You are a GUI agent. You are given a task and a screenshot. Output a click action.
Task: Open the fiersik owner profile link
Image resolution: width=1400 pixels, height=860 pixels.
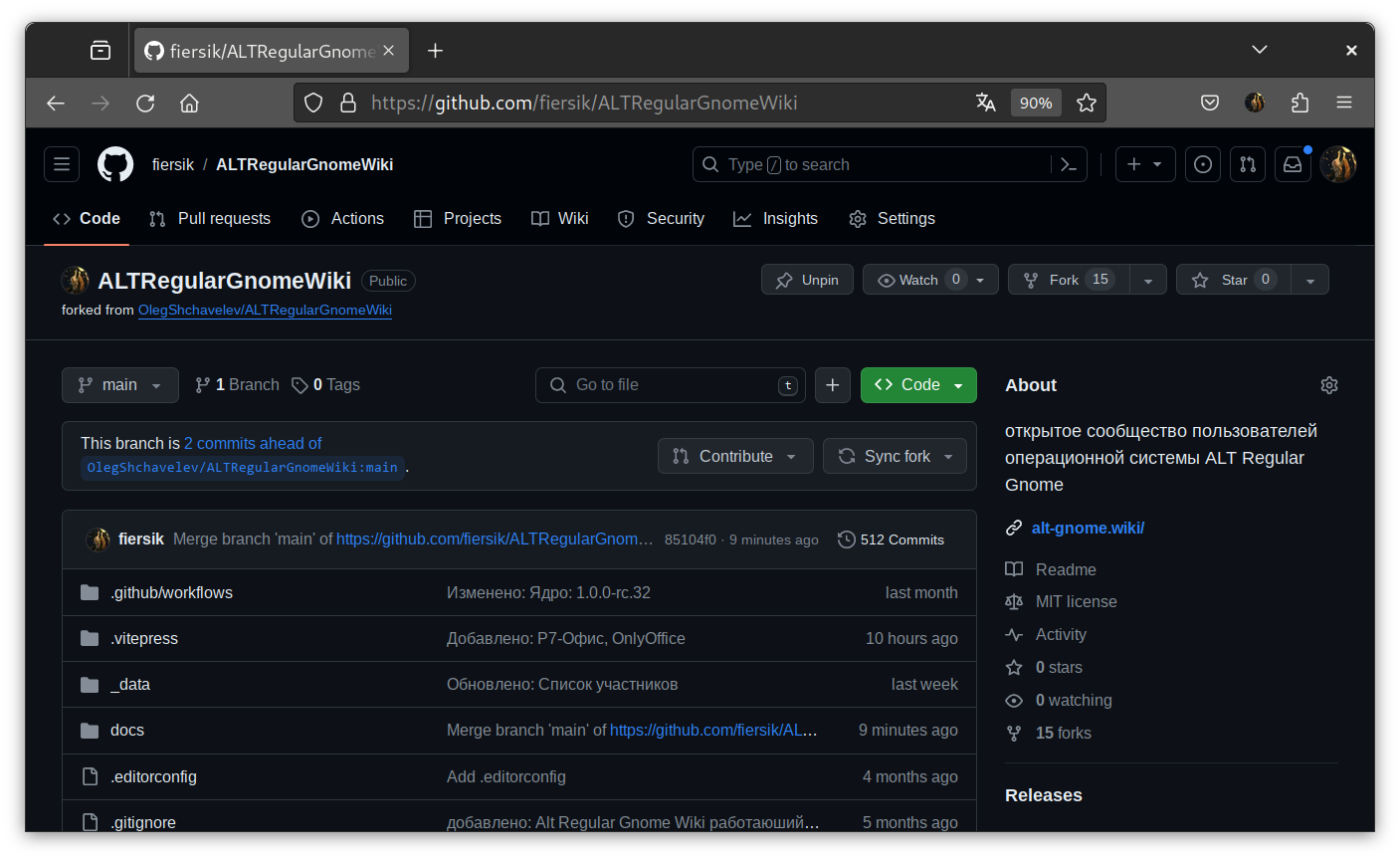point(173,164)
